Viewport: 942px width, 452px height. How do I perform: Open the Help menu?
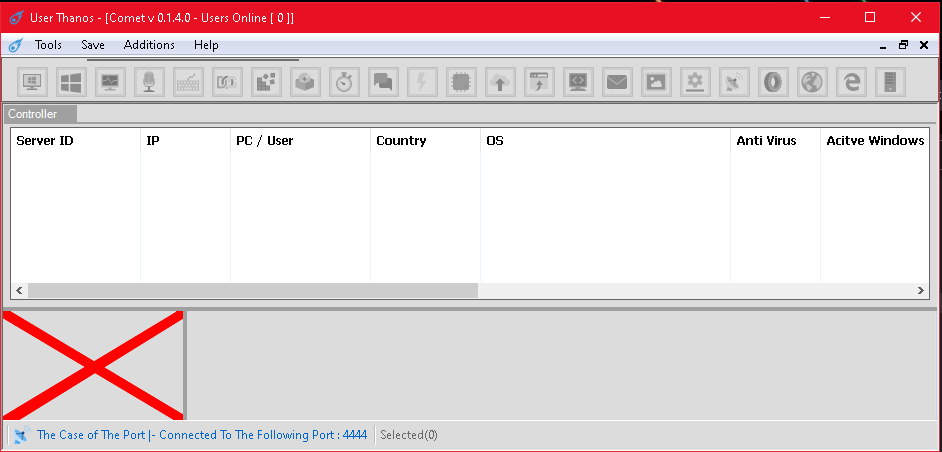206,45
